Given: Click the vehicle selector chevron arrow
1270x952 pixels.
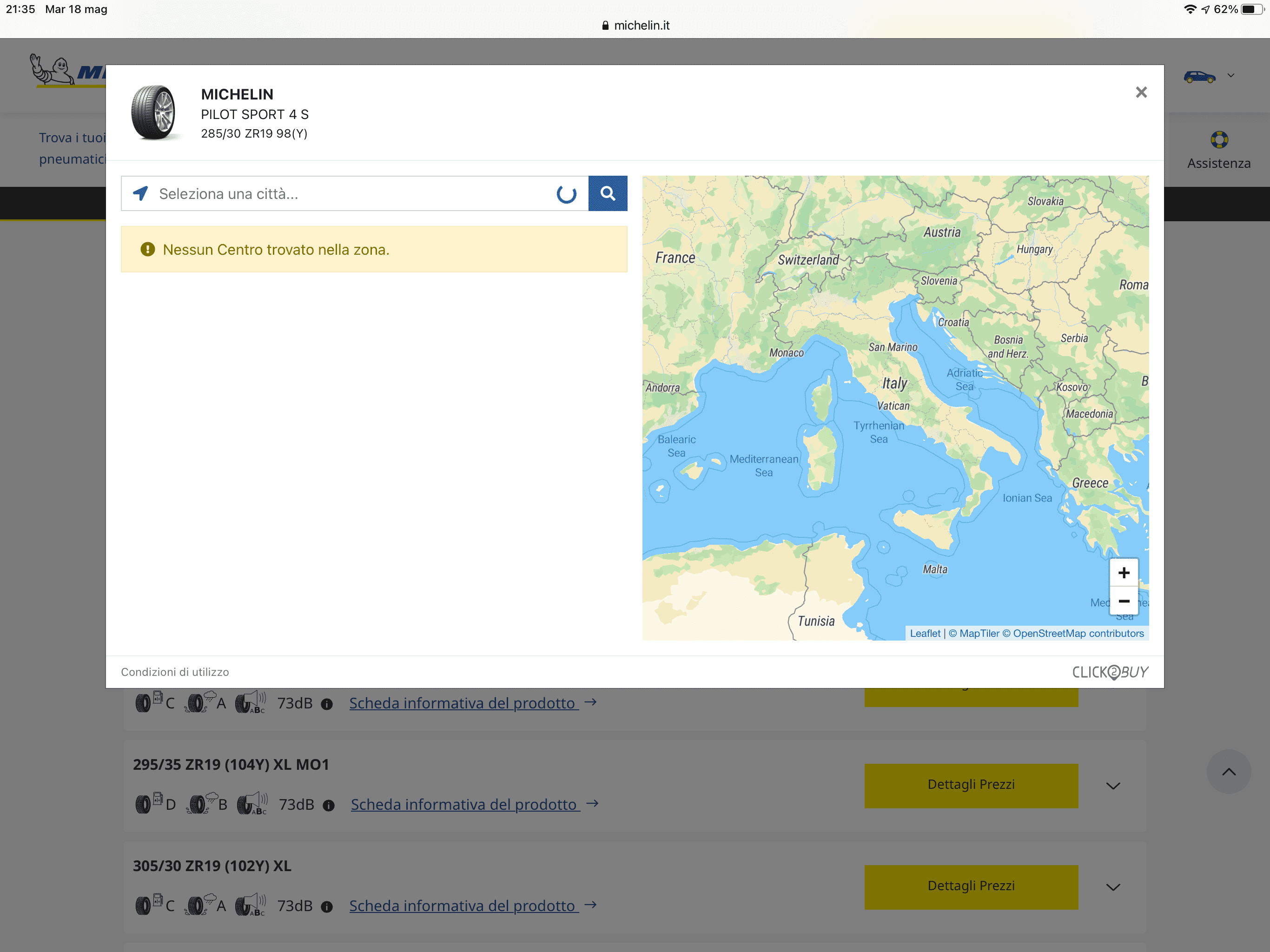Looking at the screenshot, I should (1230, 76).
